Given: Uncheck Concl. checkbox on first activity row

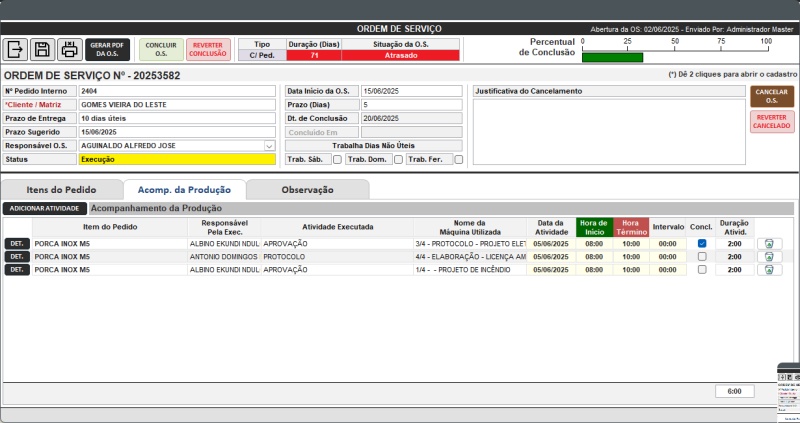Looking at the screenshot, I should (x=702, y=243).
